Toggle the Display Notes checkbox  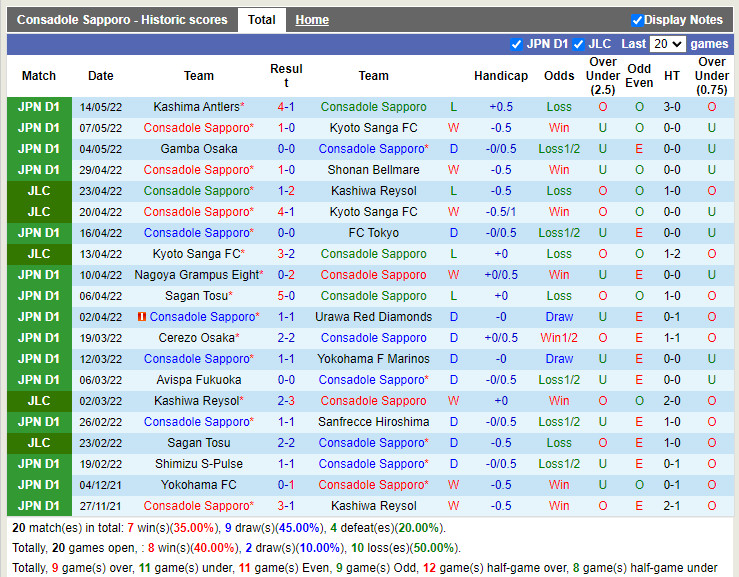[637, 20]
